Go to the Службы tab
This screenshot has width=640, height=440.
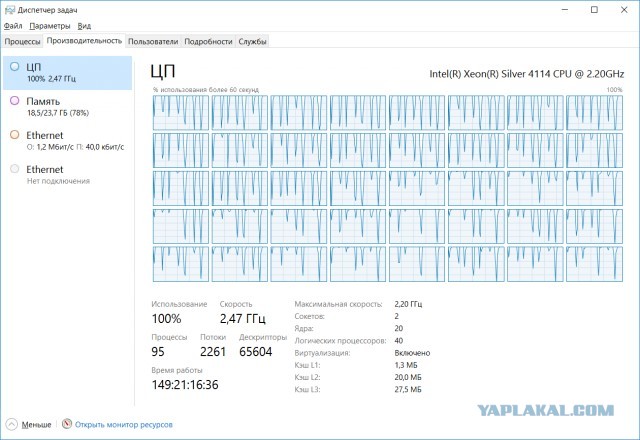pyautogui.click(x=252, y=42)
